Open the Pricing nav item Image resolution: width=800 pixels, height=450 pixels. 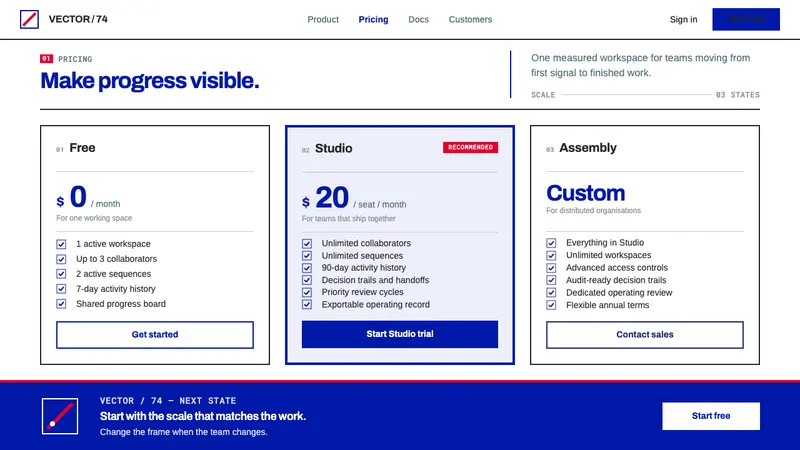click(373, 19)
